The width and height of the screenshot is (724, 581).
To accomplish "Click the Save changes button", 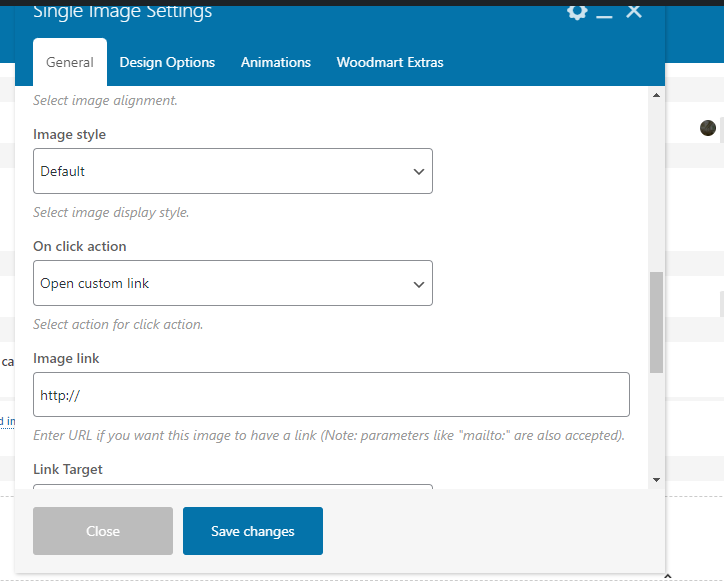I will (253, 531).
